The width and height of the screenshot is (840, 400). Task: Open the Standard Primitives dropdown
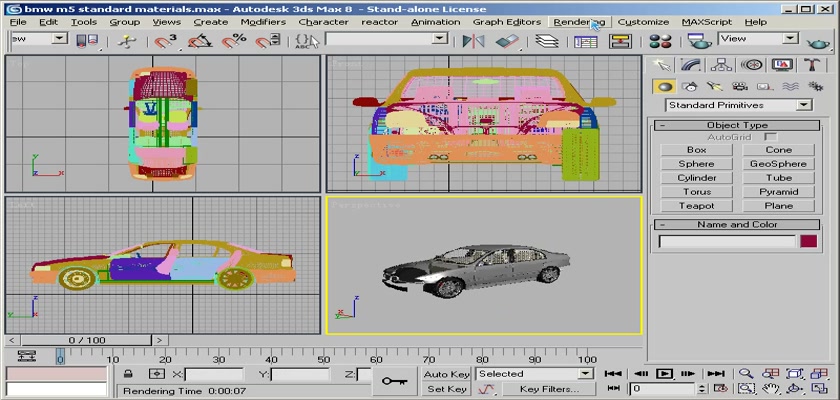[739, 105]
